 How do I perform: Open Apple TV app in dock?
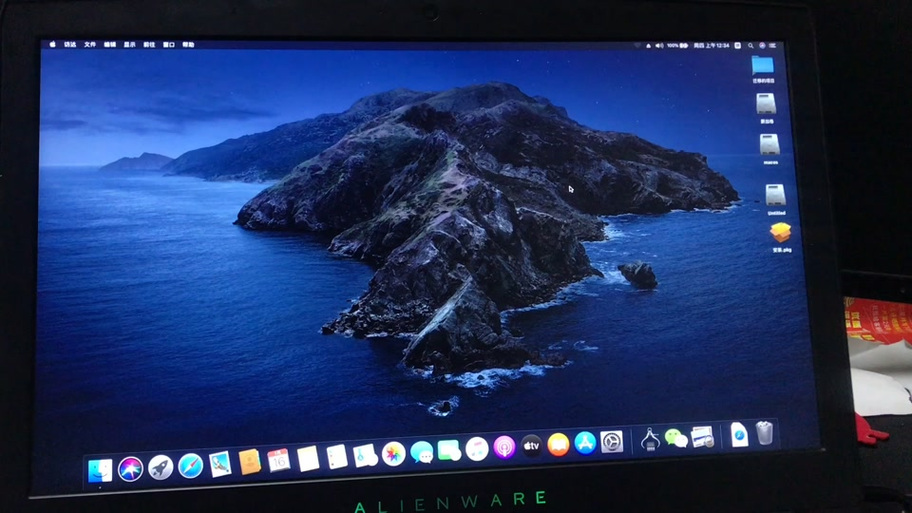click(x=531, y=446)
